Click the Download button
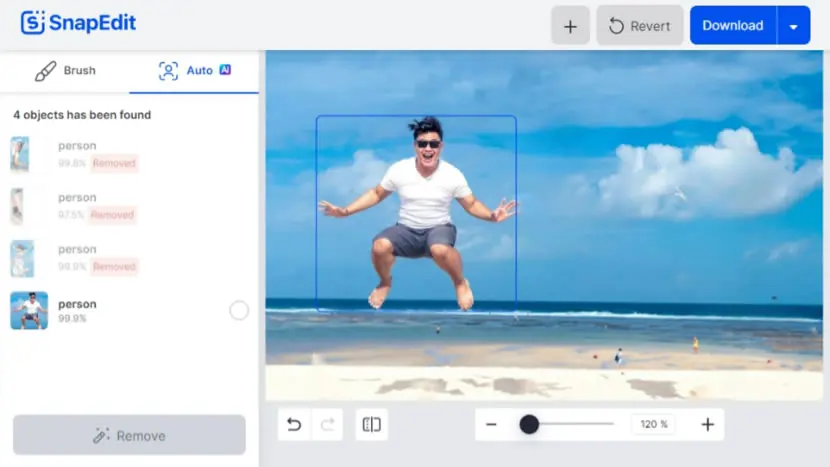 [733, 26]
